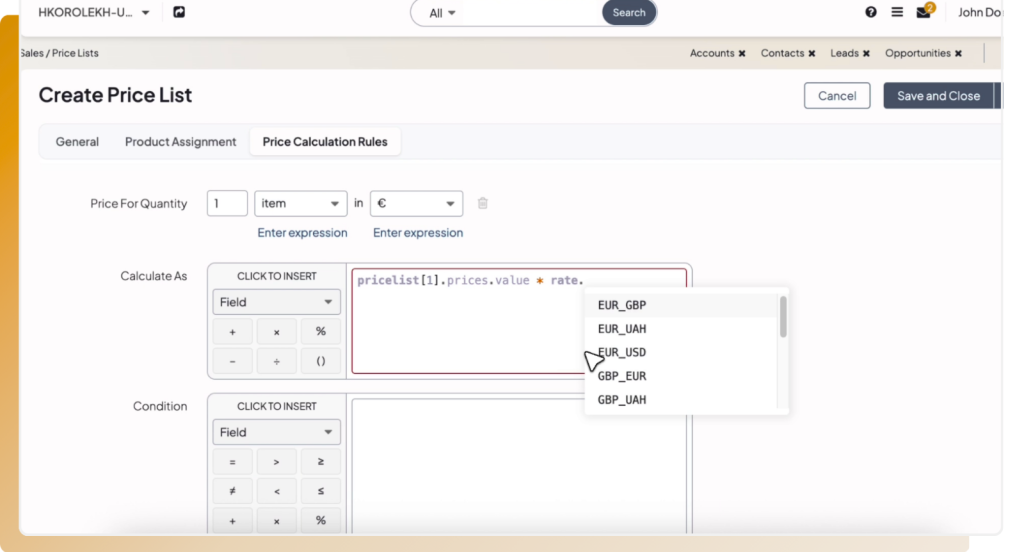Click the autocomplete list scrollbar

point(783,316)
